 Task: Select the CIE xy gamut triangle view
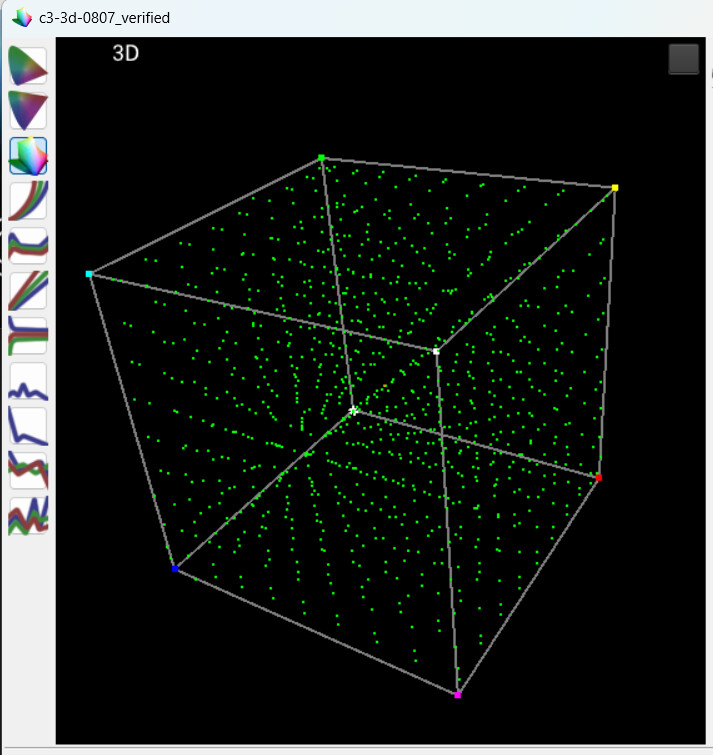(x=28, y=66)
